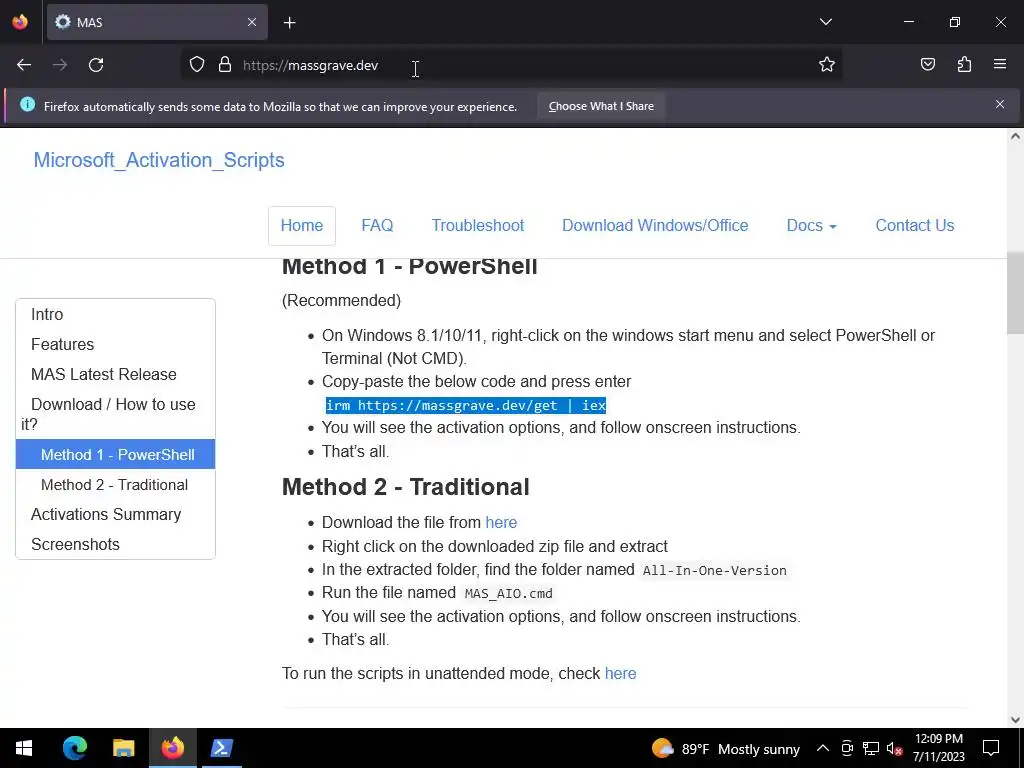Open the Contact Us nav link
The width and height of the screenshot is (1024, 768).
[914, 226]
